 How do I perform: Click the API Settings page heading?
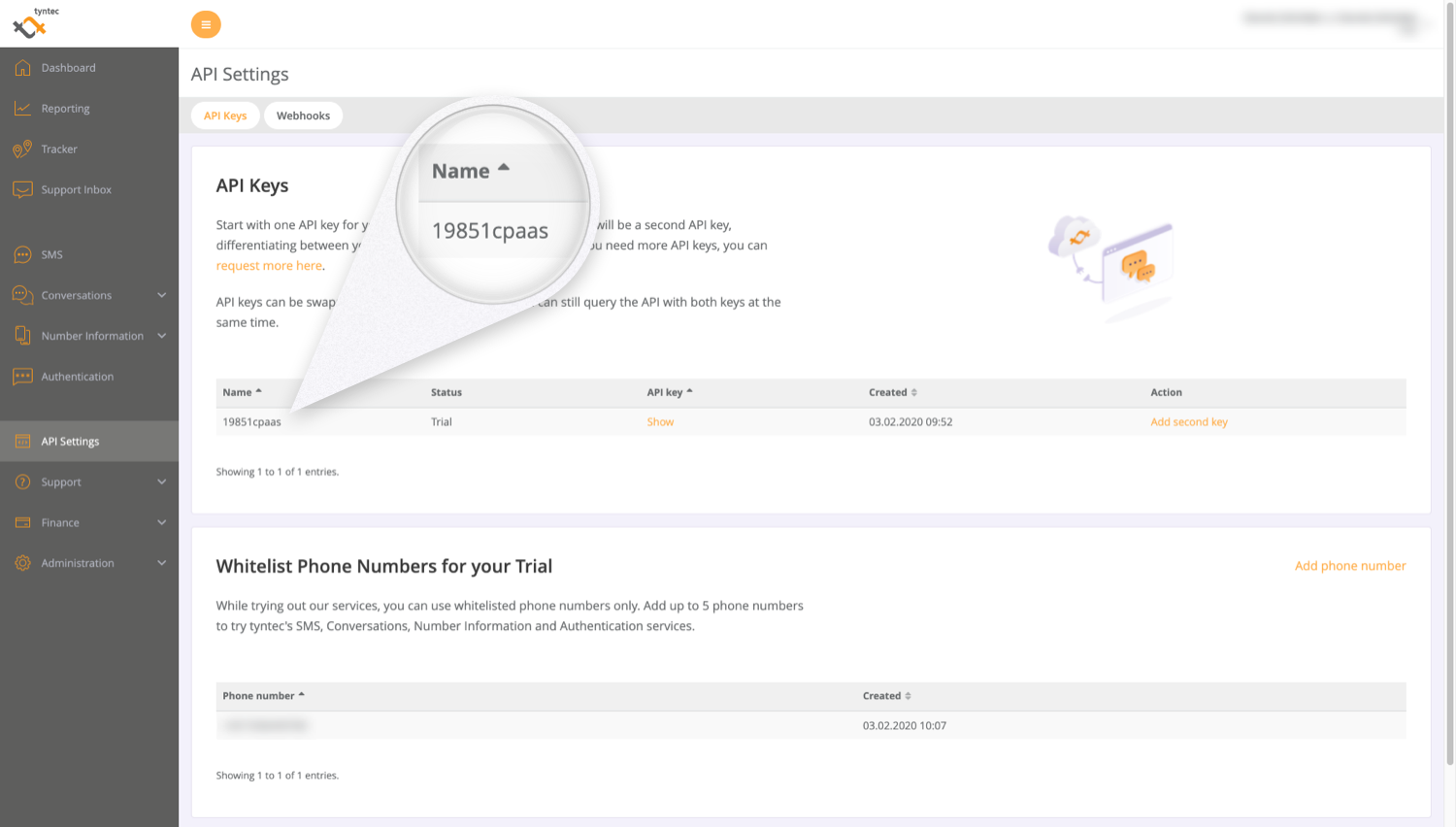click(x=240, y=74)
